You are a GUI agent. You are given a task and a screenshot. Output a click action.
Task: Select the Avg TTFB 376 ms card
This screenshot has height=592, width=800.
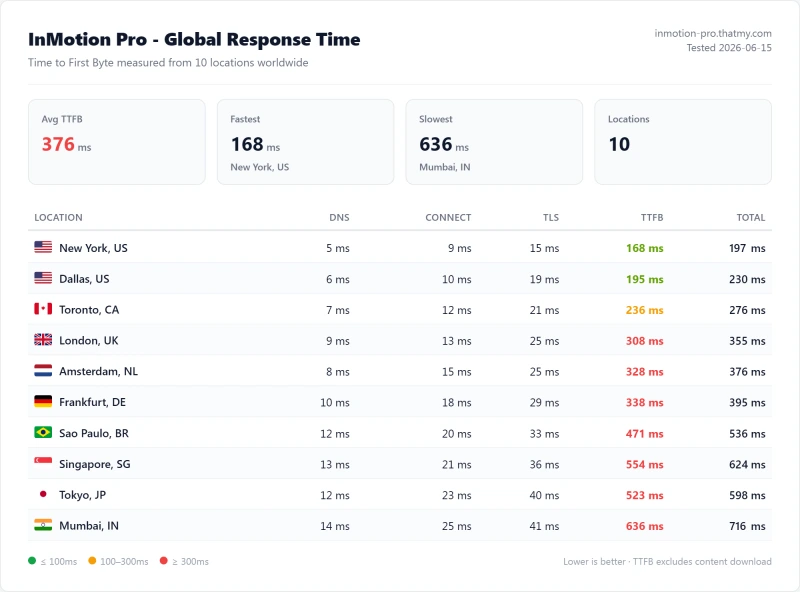[x=117, y=142]
